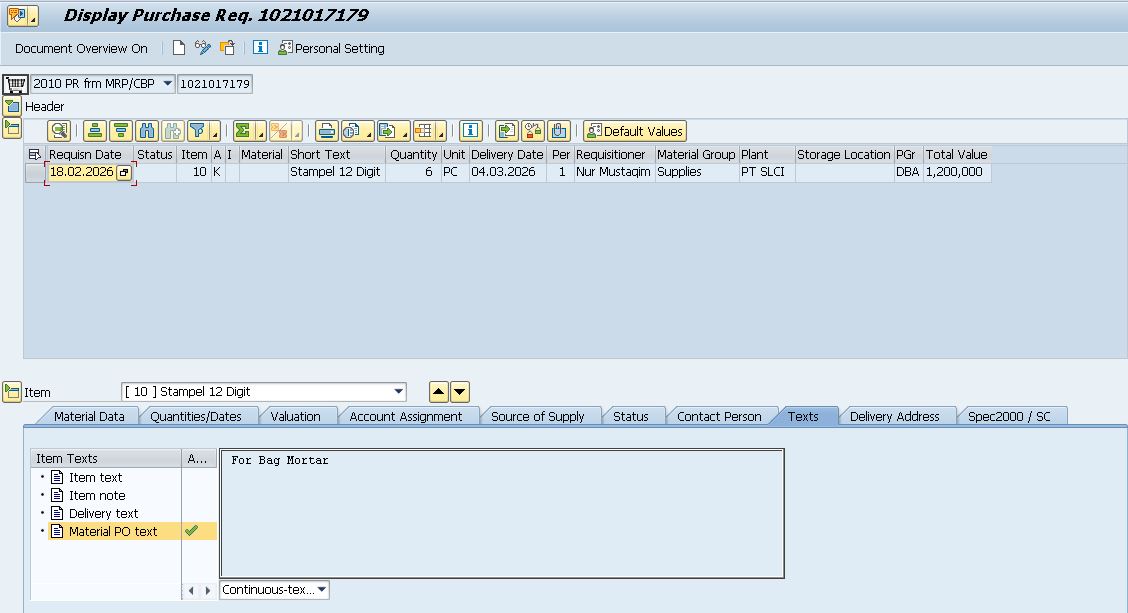This screenshot has width=1128, height=613.
Task: Click the Print icon in item toolbar
Action: point(326,131)
